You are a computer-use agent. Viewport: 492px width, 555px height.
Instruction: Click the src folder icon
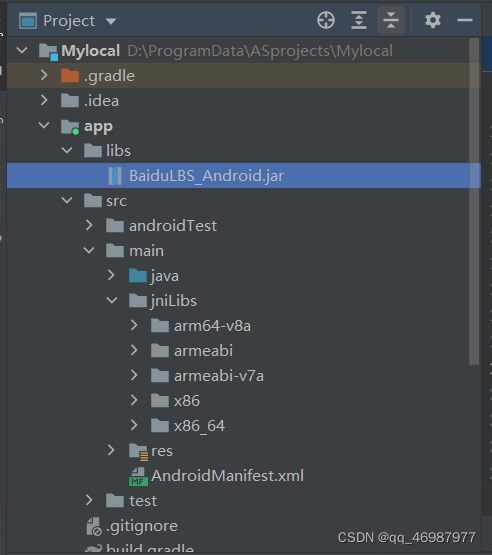tap(93, 201)
